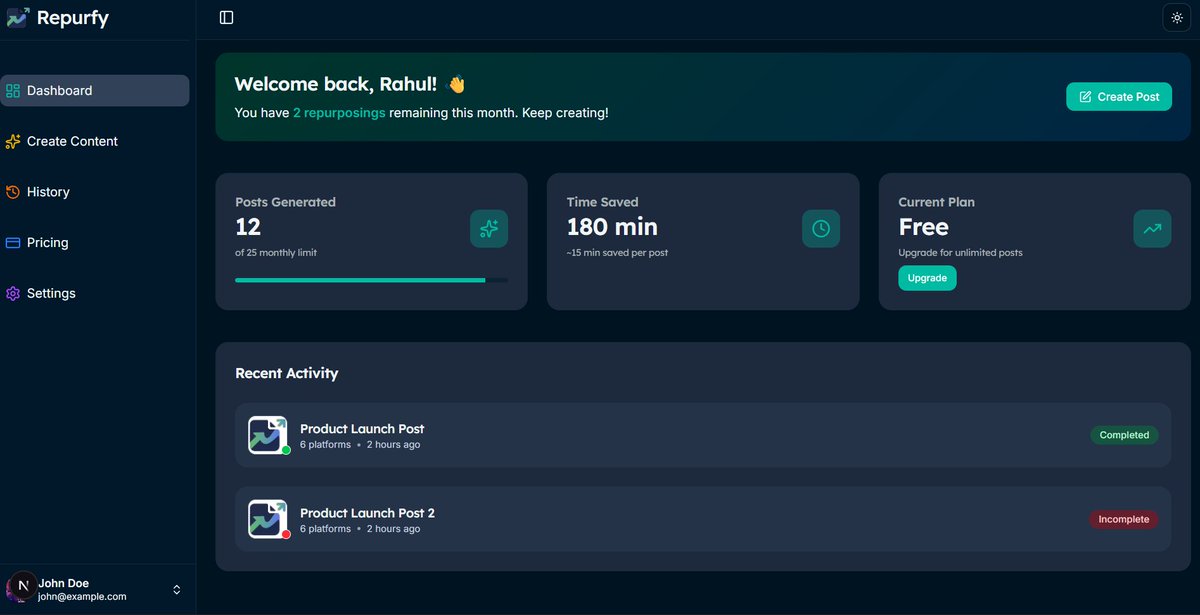Click the Recent Activity heading
The image size is (1200, 615).
[x=287, y=373]
